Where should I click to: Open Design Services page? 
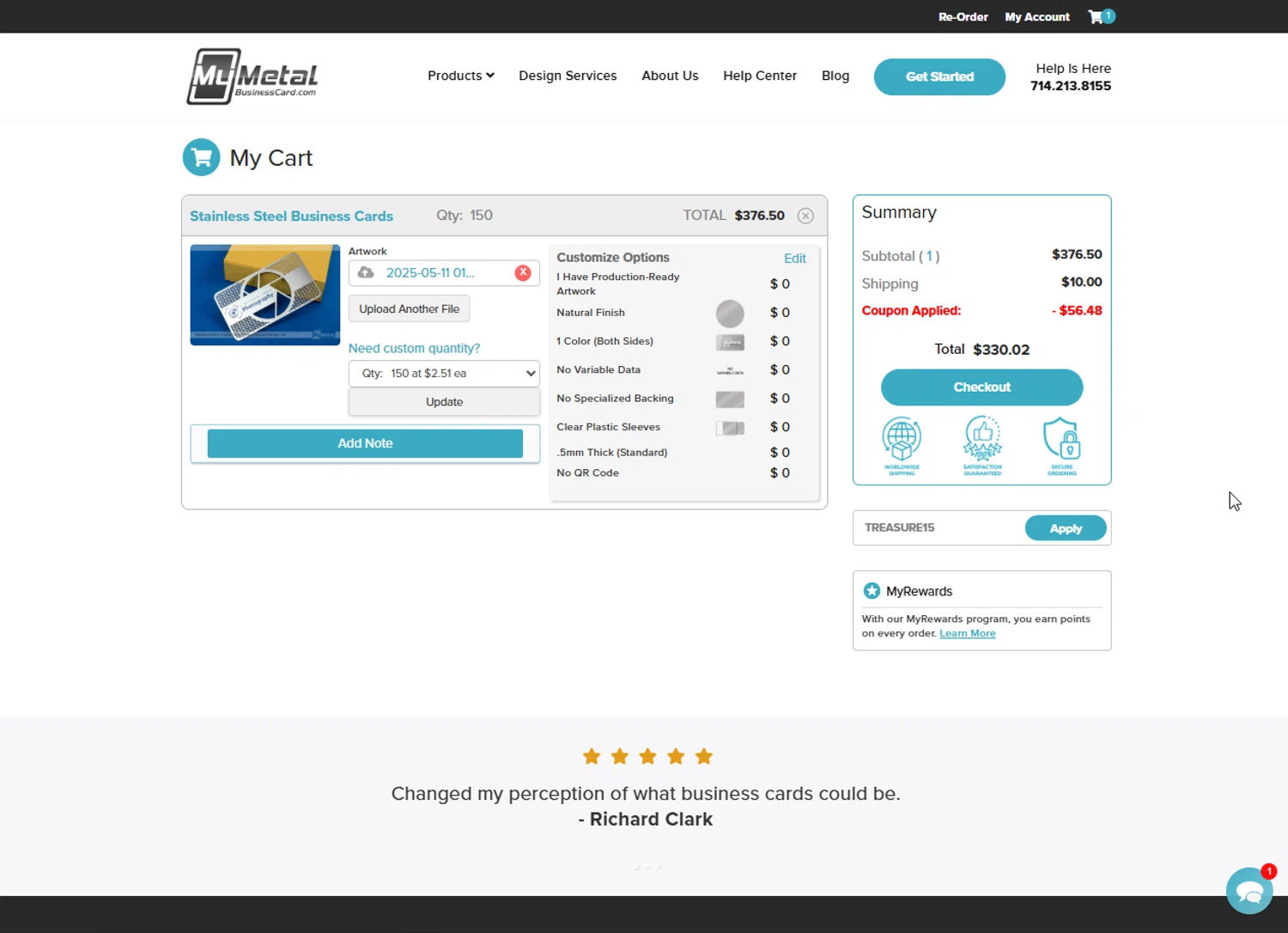coord(568,76)
